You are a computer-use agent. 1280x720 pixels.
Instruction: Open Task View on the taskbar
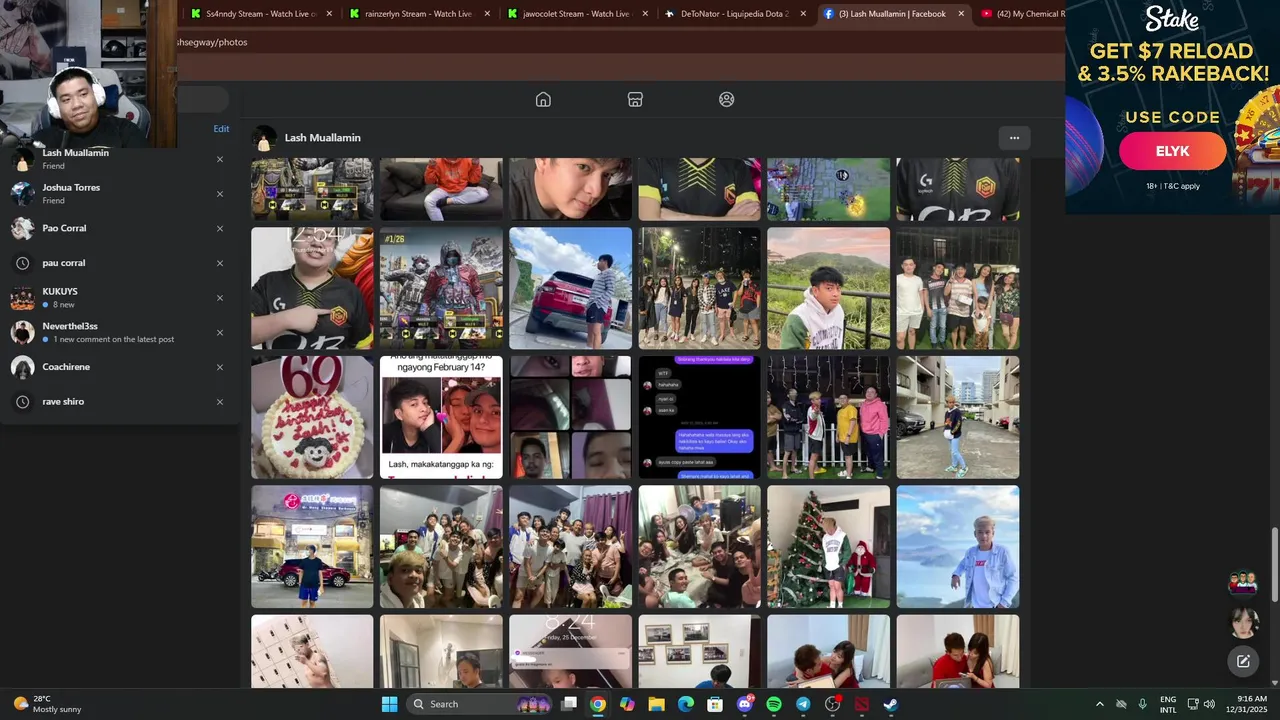569,704
